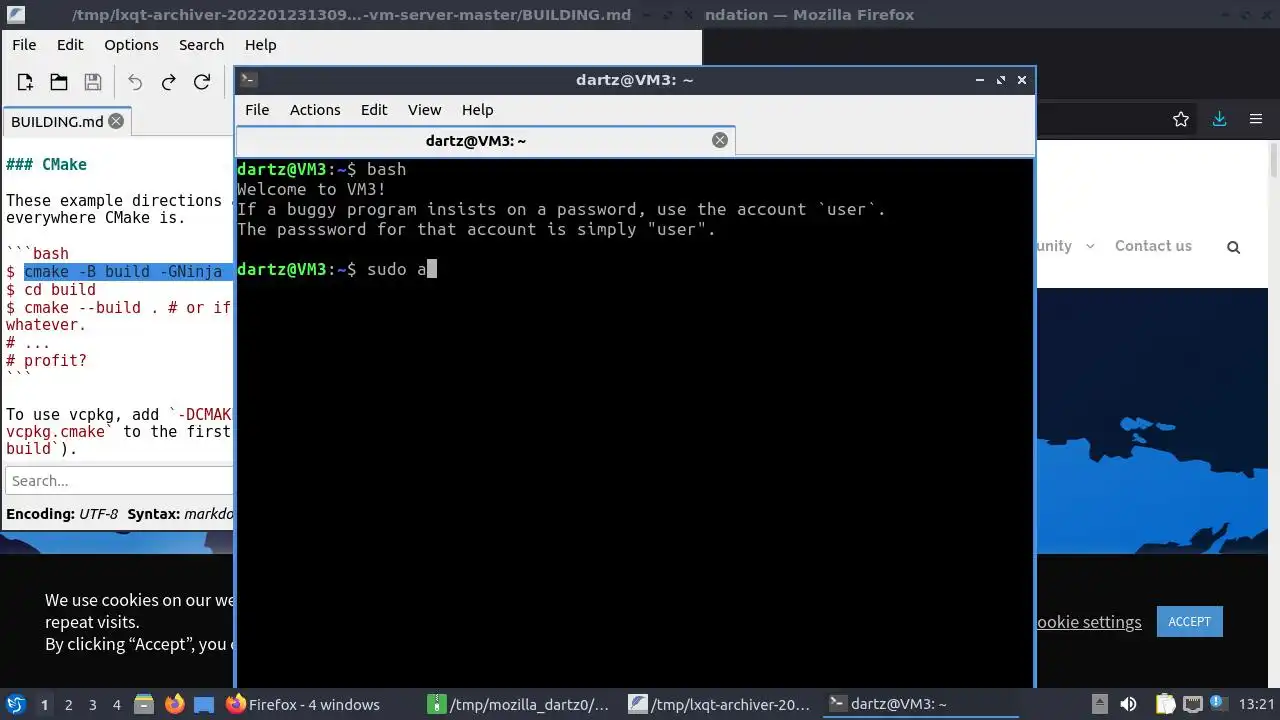Screen dimensions: 1280x720
Task: Open the terminal Actions menu
Action: click(x=315, y=110)
